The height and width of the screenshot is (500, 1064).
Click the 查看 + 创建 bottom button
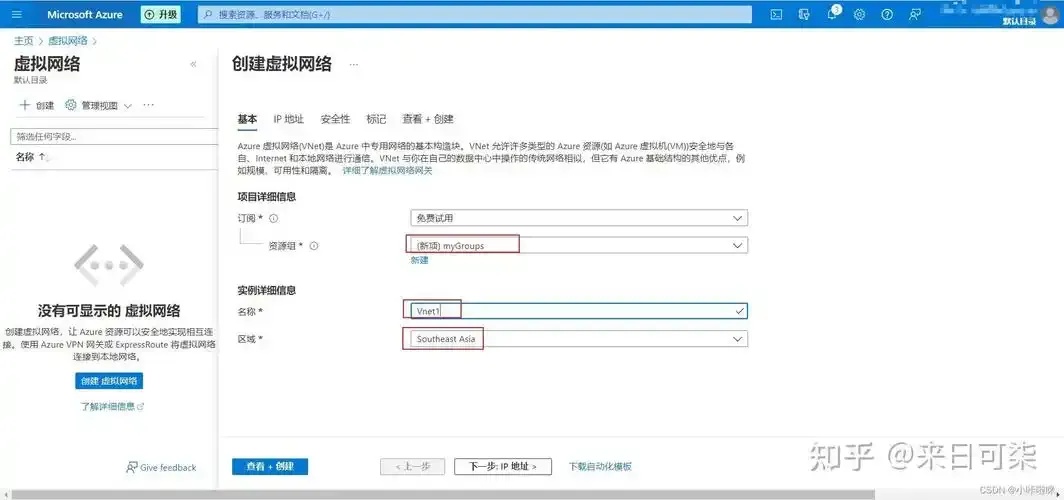270,467
